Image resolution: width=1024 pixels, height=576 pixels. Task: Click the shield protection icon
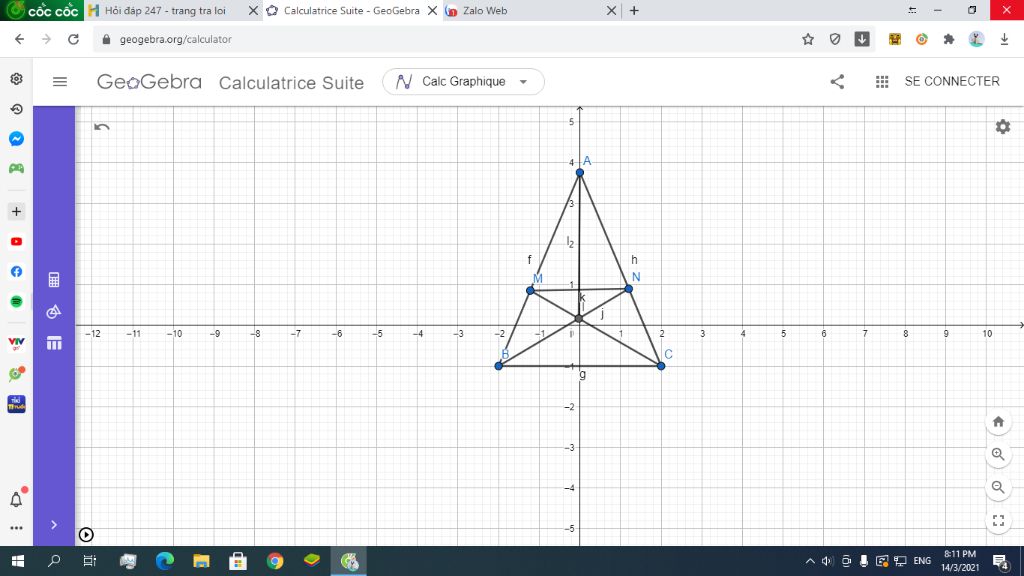(x=835, y=39)
